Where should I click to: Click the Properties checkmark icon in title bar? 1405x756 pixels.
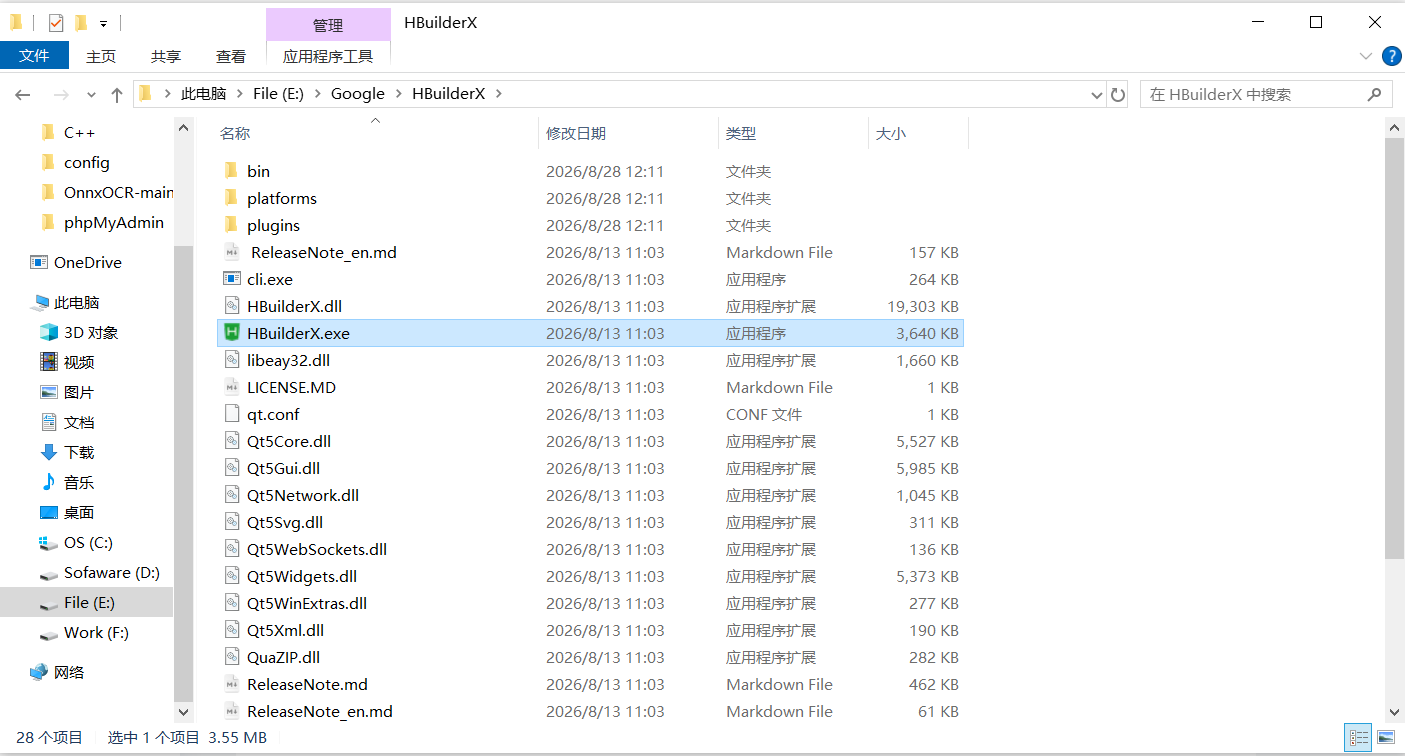[x=55, y=22]
